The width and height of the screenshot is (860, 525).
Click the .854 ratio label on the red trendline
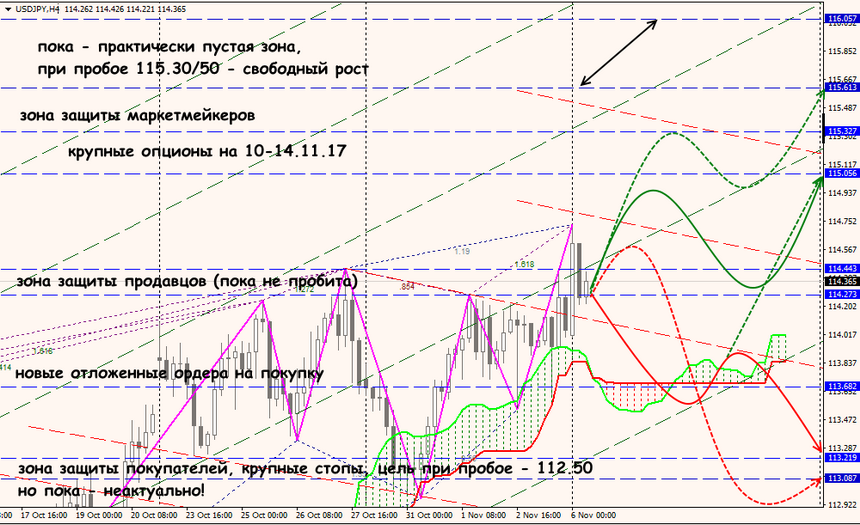pos(406,286)
